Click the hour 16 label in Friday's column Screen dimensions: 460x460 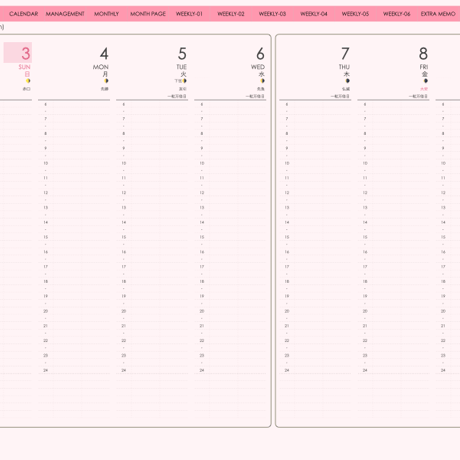(x=365, y=252)
